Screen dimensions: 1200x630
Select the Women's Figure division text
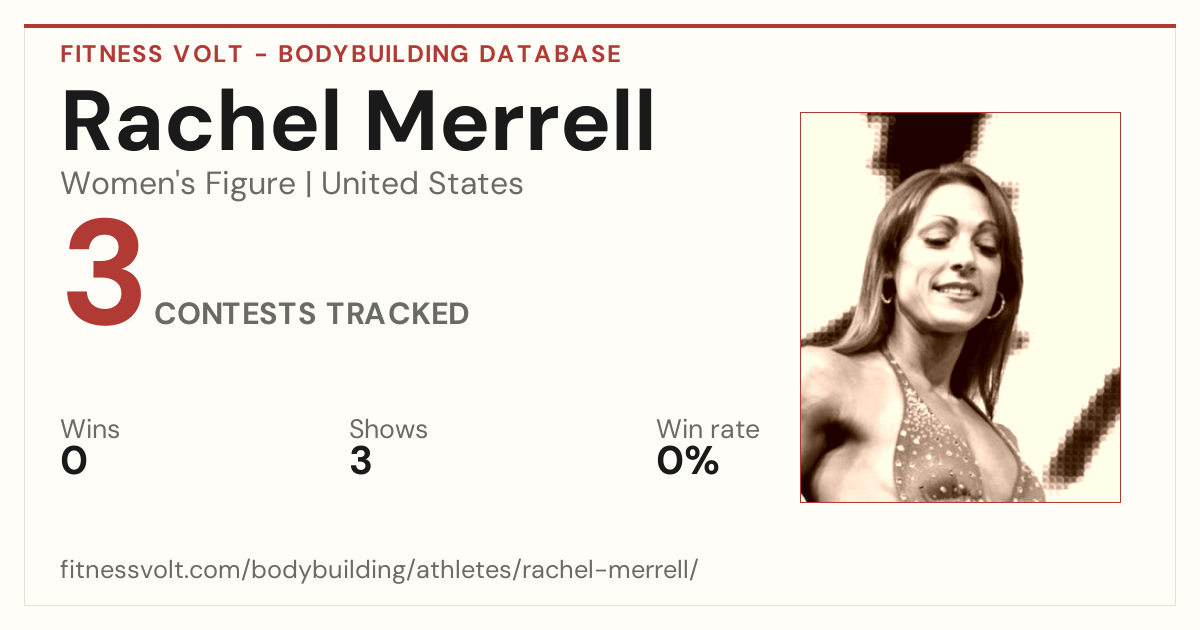click(178, 184)
